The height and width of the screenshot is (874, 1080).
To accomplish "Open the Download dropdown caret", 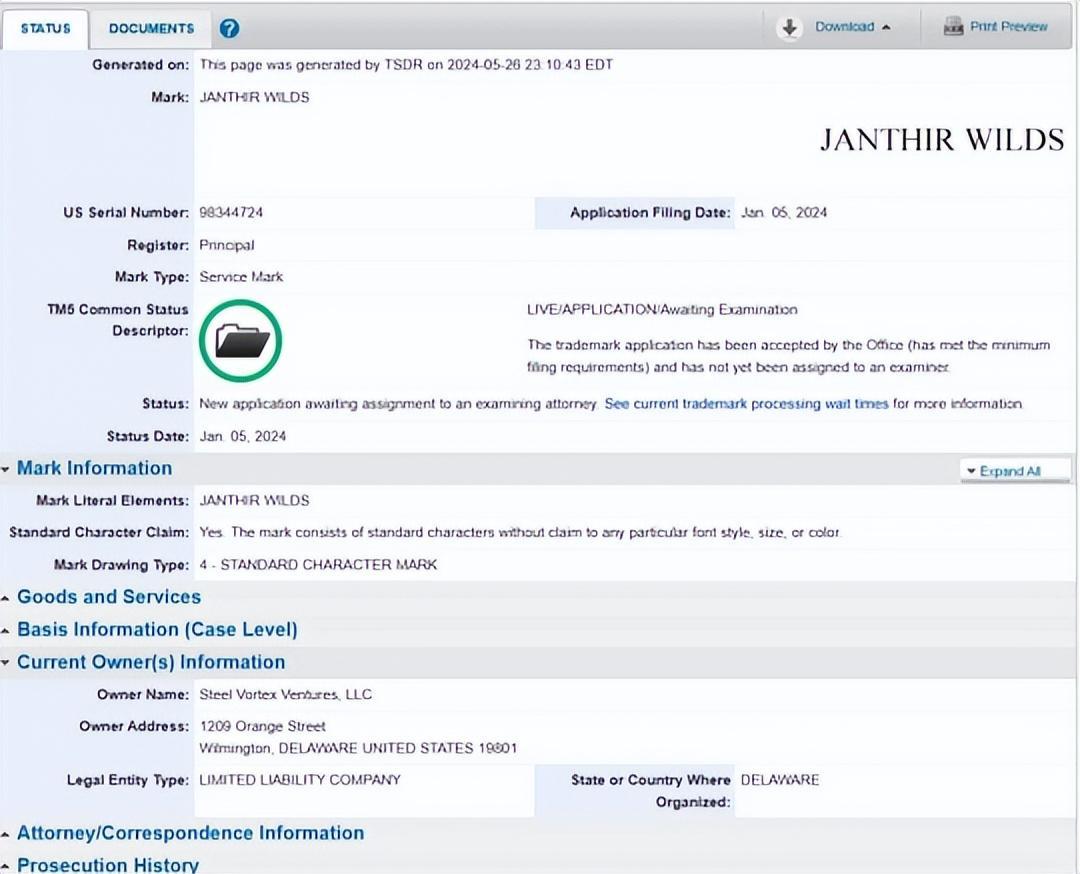I will pyautogui.click(x=886, y=27).
